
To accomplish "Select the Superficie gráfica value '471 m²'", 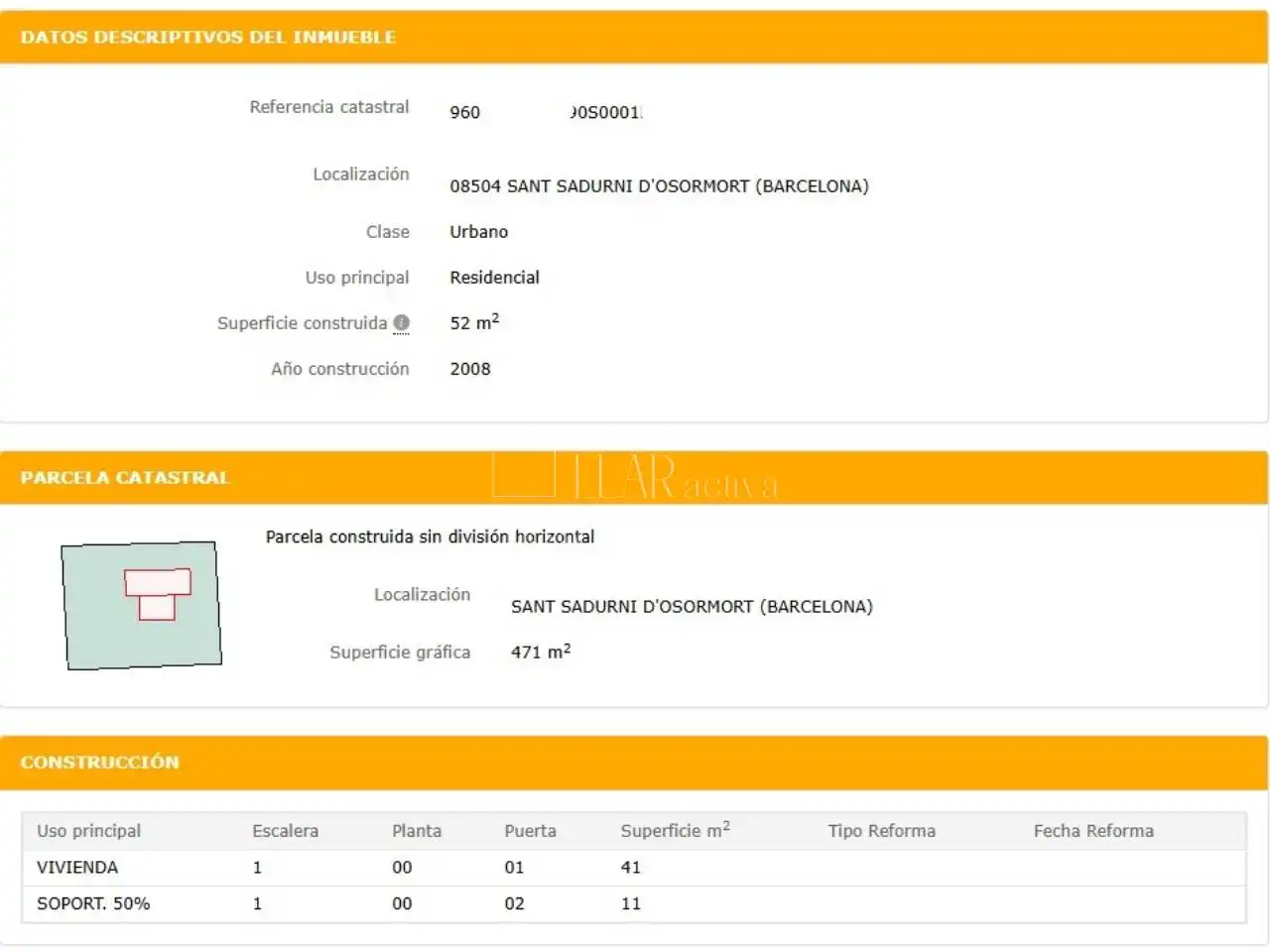I will 541,652.
